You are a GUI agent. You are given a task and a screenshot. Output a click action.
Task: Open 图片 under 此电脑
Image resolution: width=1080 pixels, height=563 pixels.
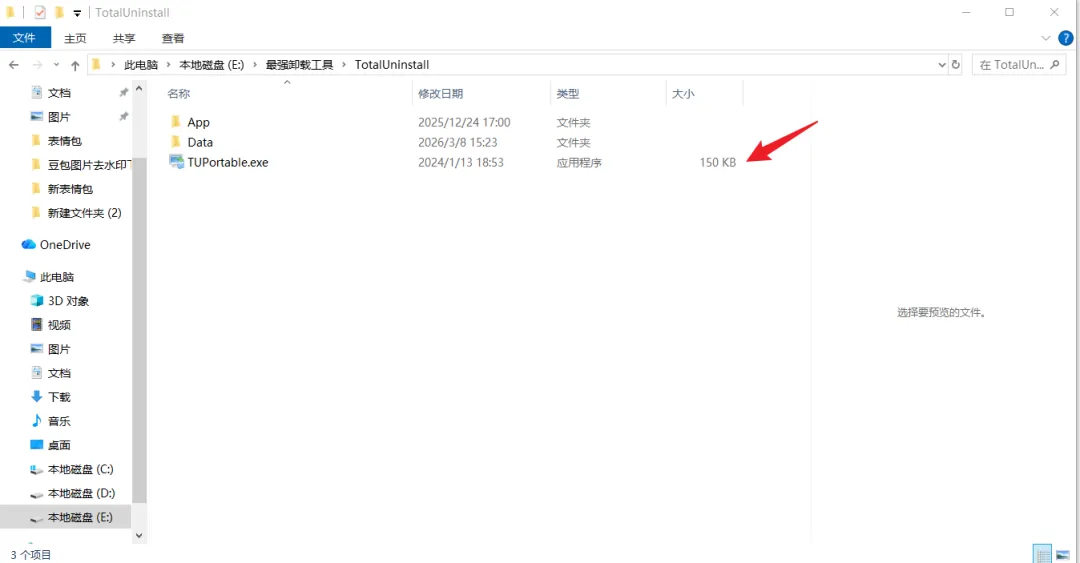tap(59, 349)
